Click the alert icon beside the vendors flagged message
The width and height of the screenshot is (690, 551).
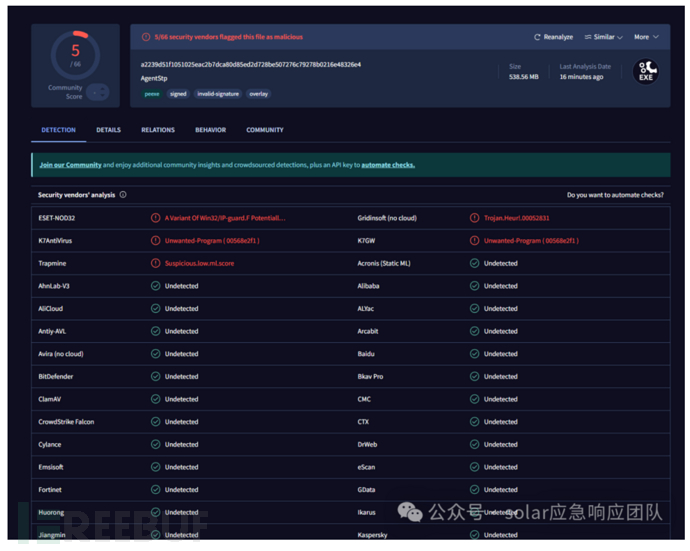coord(146,37)
